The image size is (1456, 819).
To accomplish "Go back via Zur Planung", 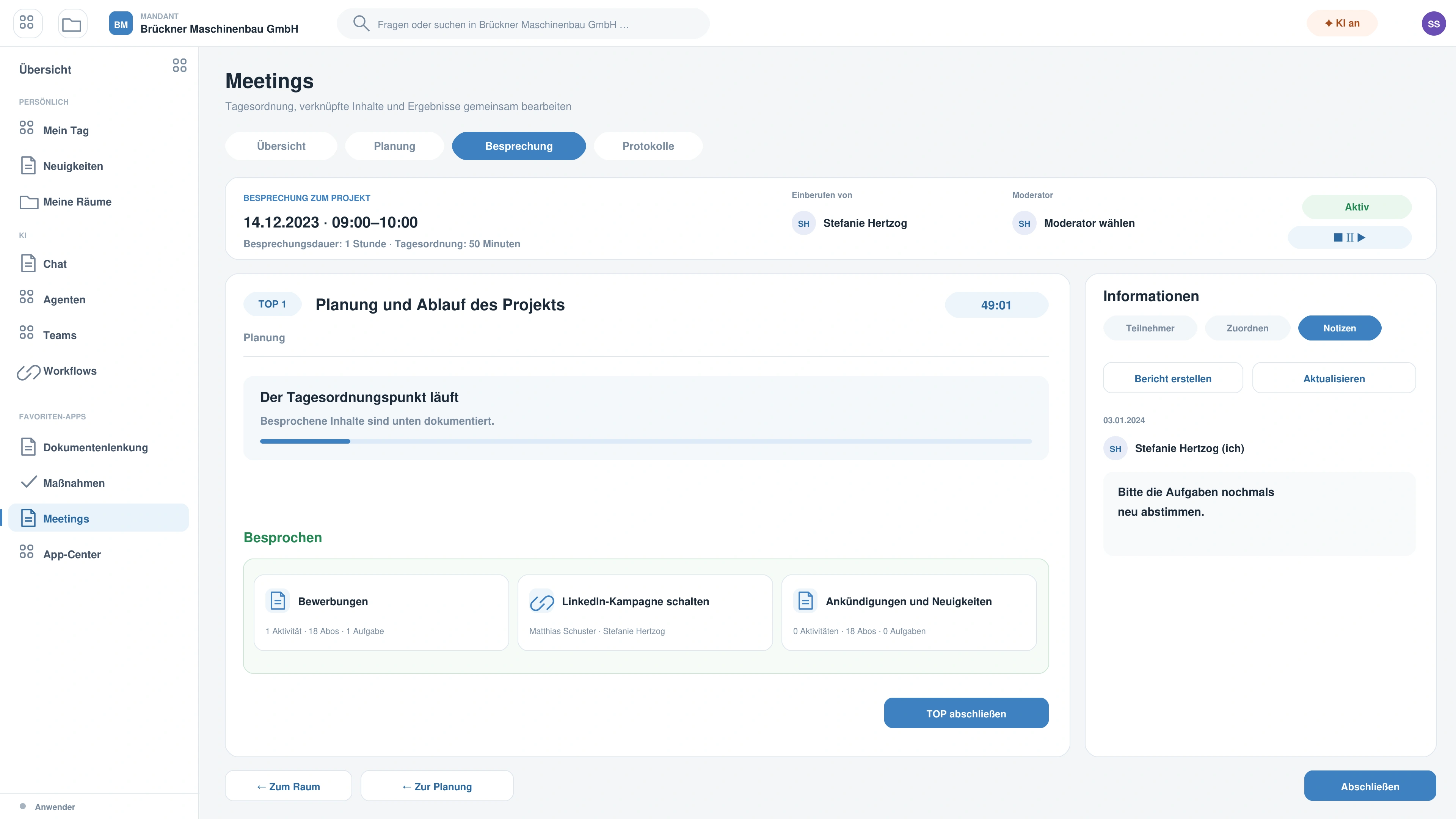I will click(436, 786).
